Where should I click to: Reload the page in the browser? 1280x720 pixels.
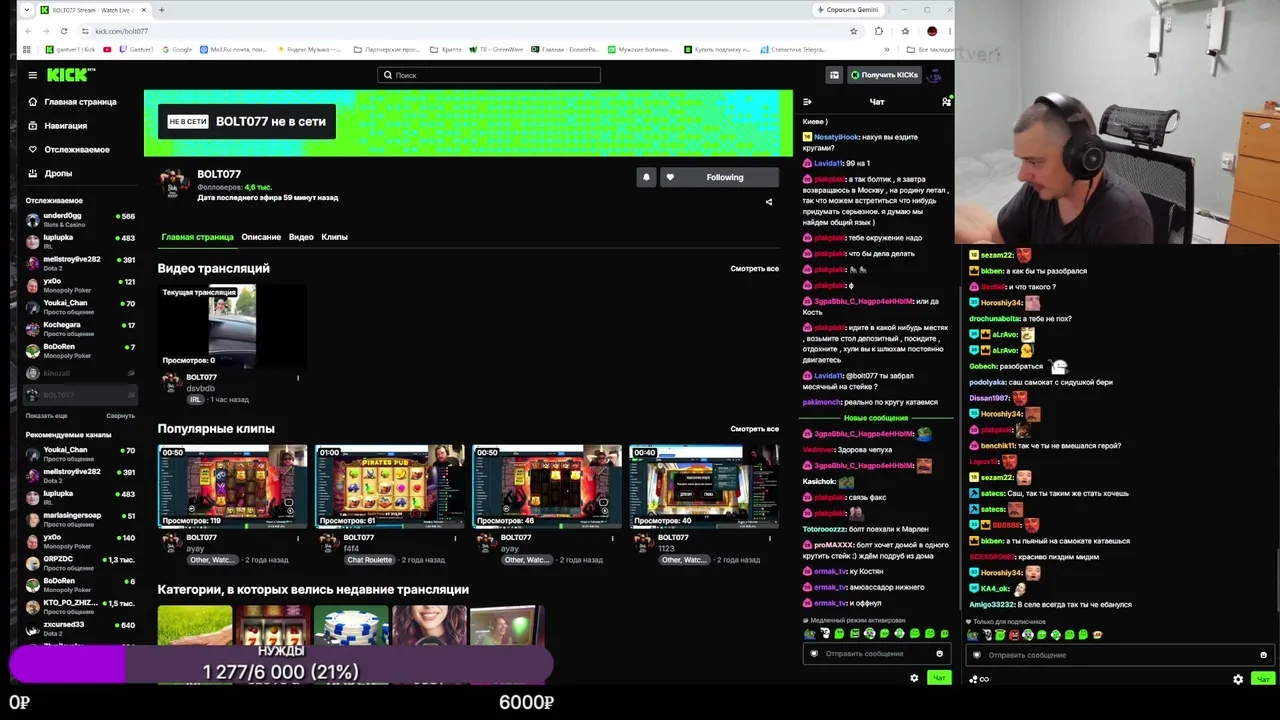[x=63, y=31]
